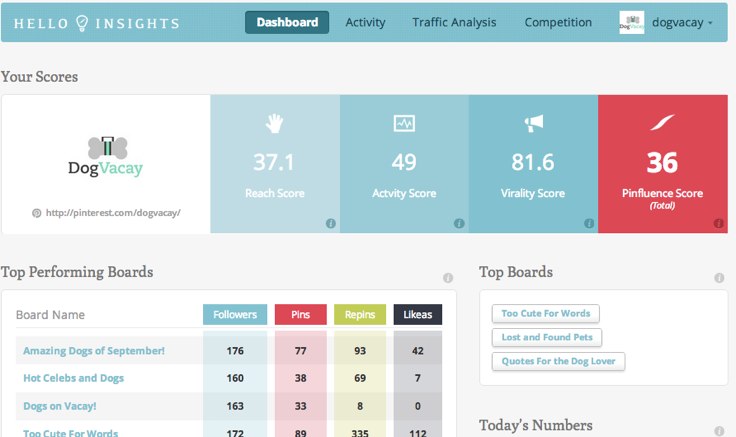Select Quotes For the Dog Lover button

[x=558, y=361]
